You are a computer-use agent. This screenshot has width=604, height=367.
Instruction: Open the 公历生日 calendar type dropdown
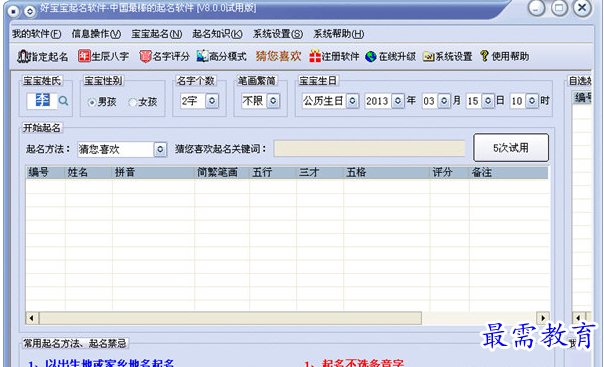point(352,101)
